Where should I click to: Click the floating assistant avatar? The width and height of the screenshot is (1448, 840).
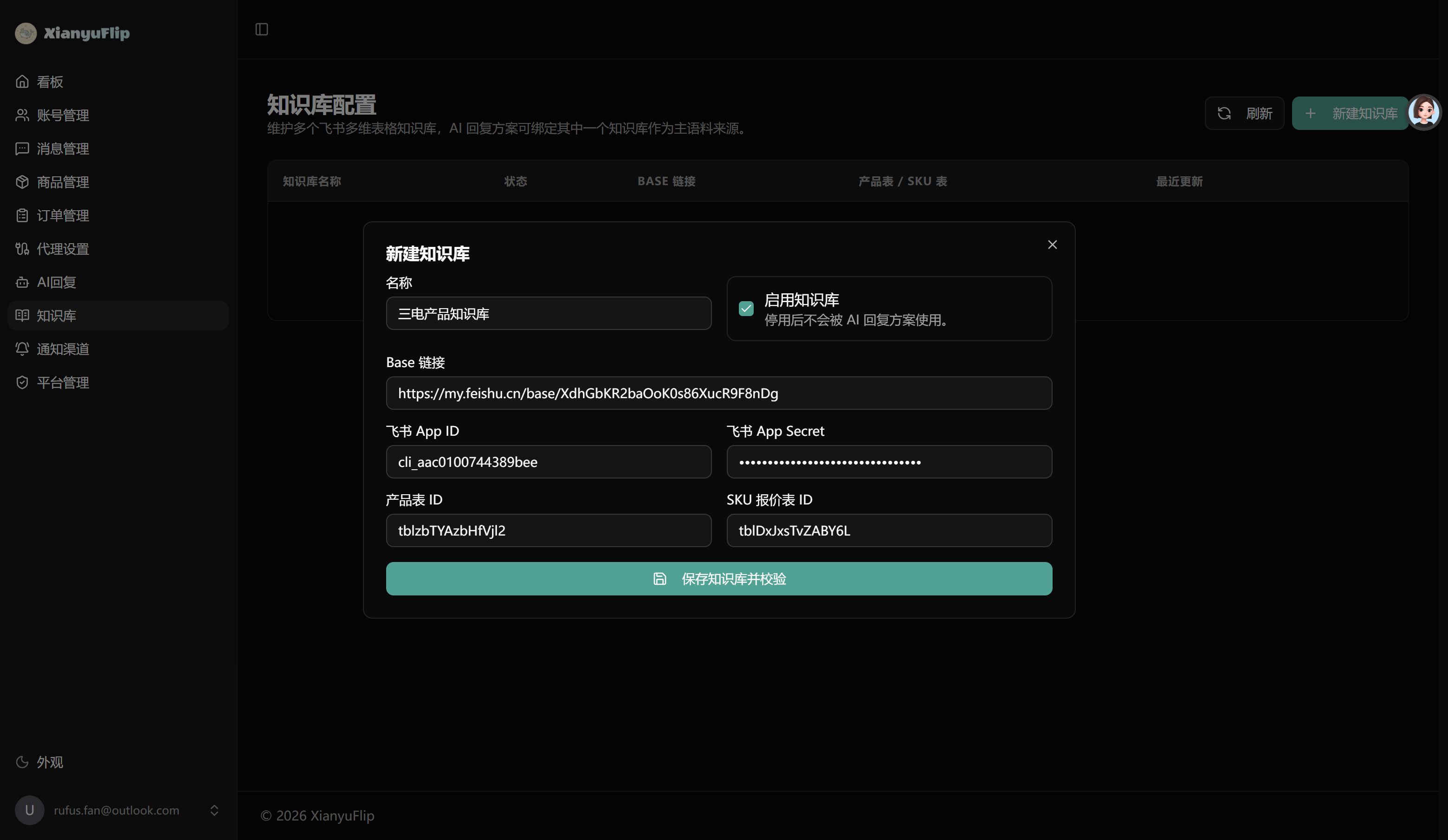[1424, 112]
